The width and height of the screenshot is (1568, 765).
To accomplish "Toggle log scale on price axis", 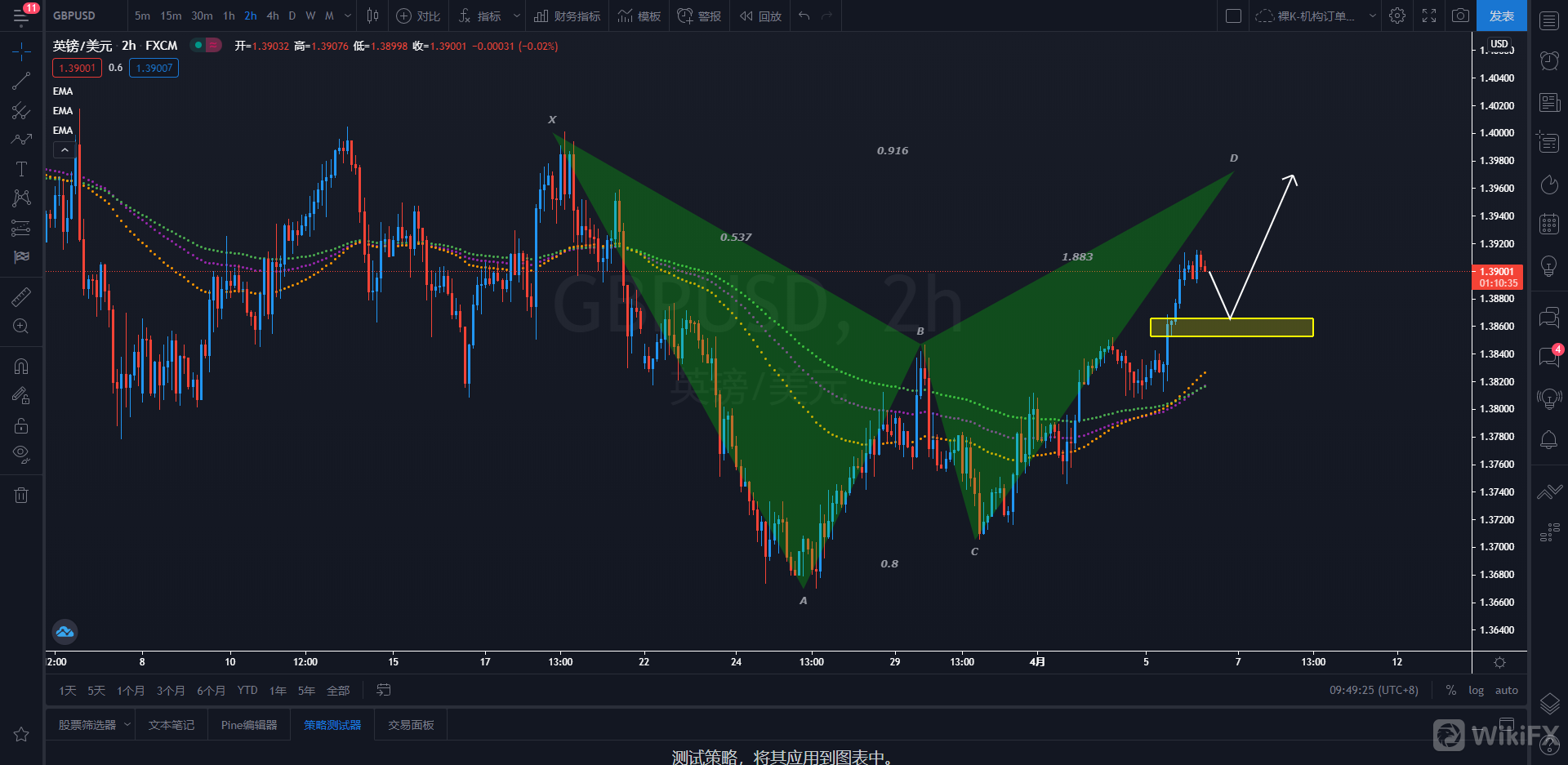I will [x=1476, y=690].
